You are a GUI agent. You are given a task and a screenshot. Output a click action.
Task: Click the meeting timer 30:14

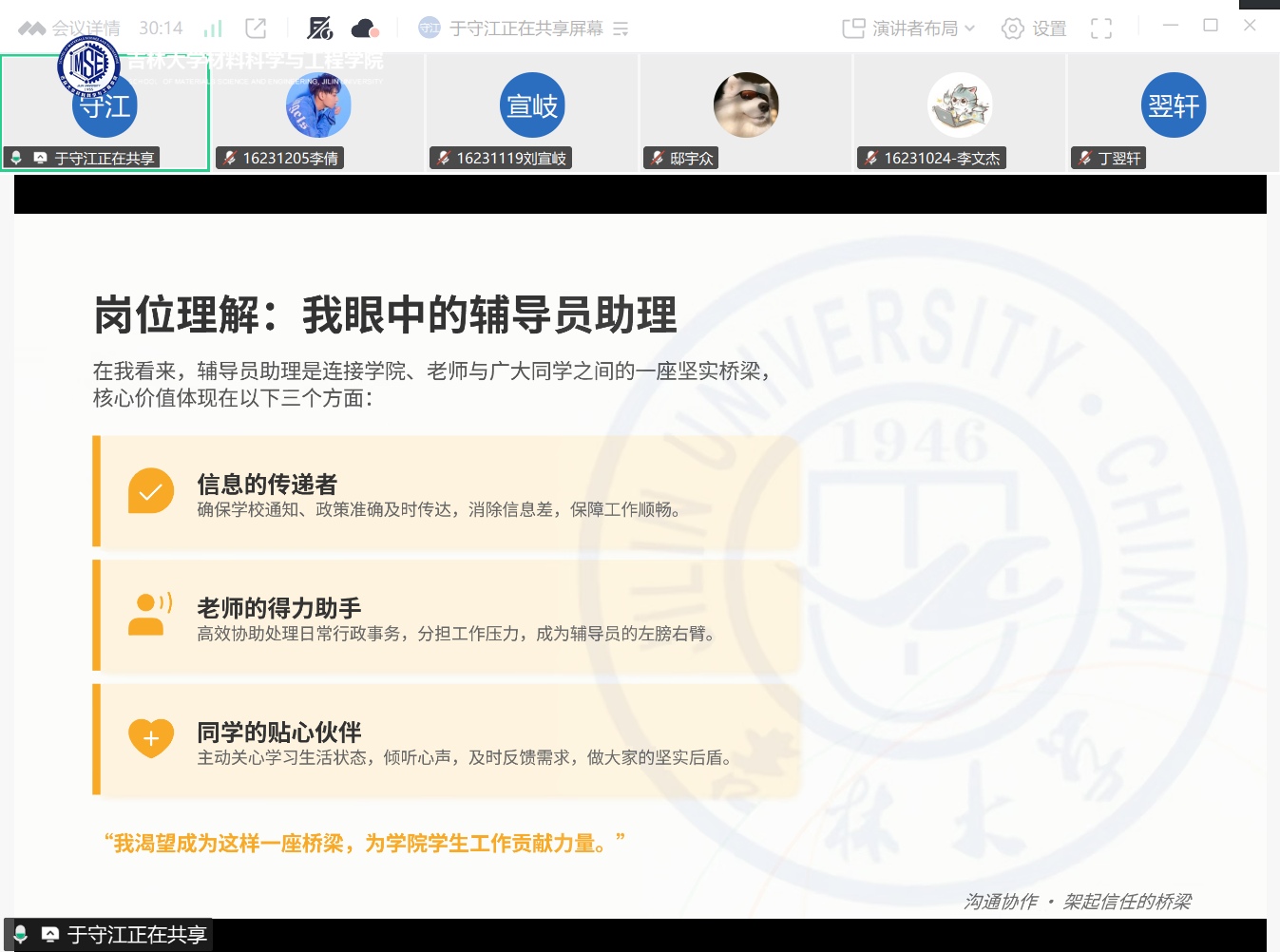tap(161, 29)
